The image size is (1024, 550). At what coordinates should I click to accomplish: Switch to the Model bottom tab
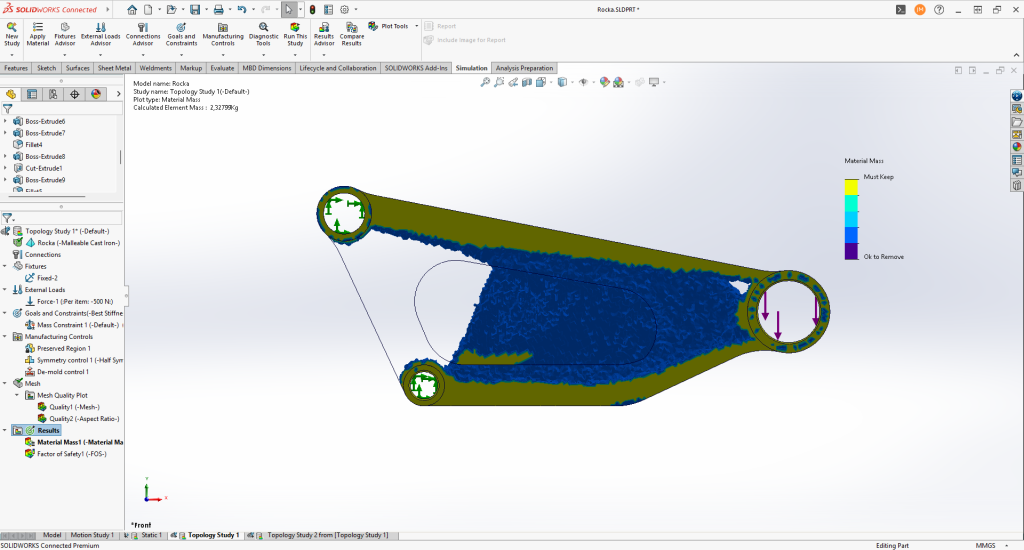click(52, 535)
